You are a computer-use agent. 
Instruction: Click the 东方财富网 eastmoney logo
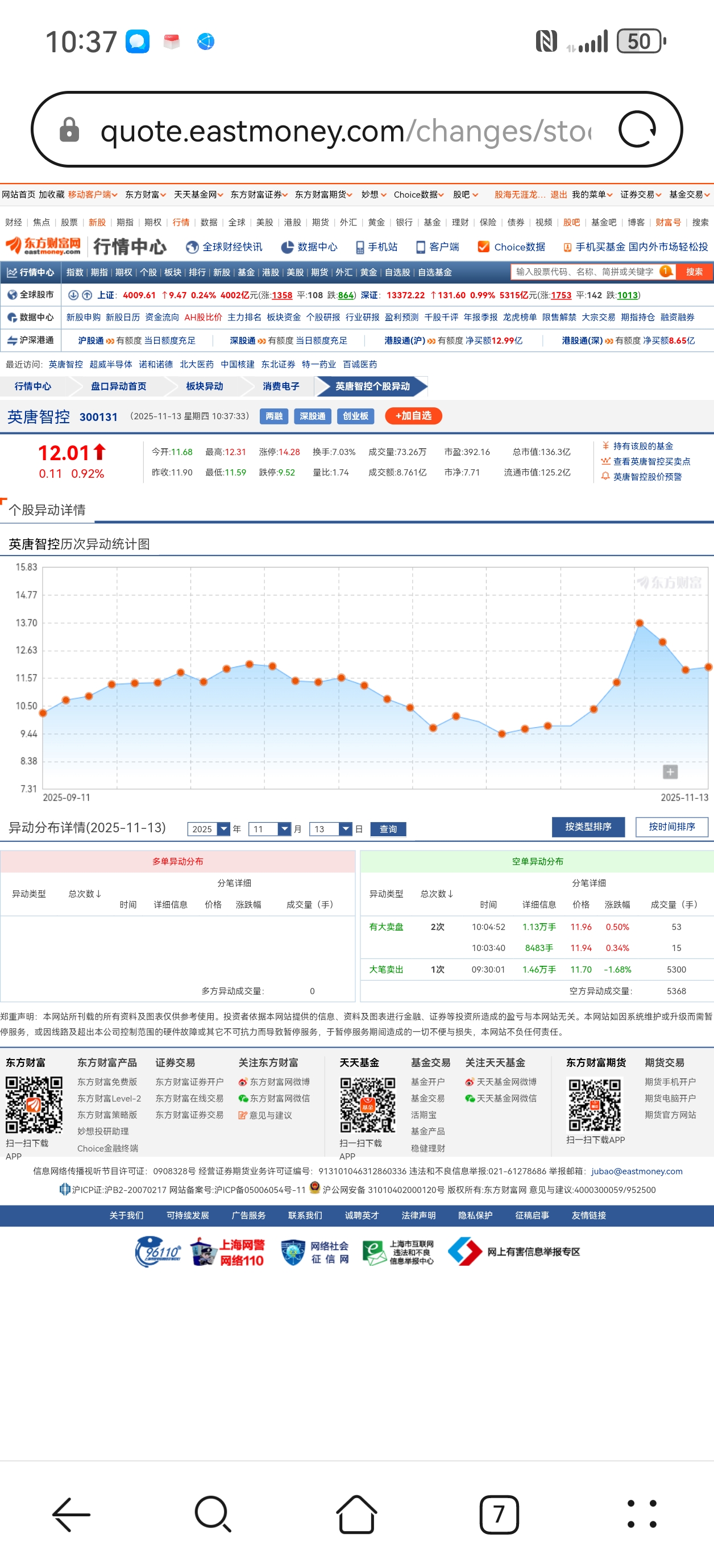[x=43, y=246]
